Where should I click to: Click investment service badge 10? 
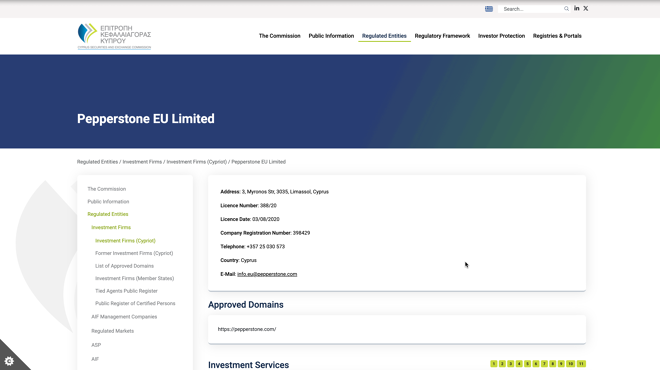pyautogui.click(x=570, y=364)
